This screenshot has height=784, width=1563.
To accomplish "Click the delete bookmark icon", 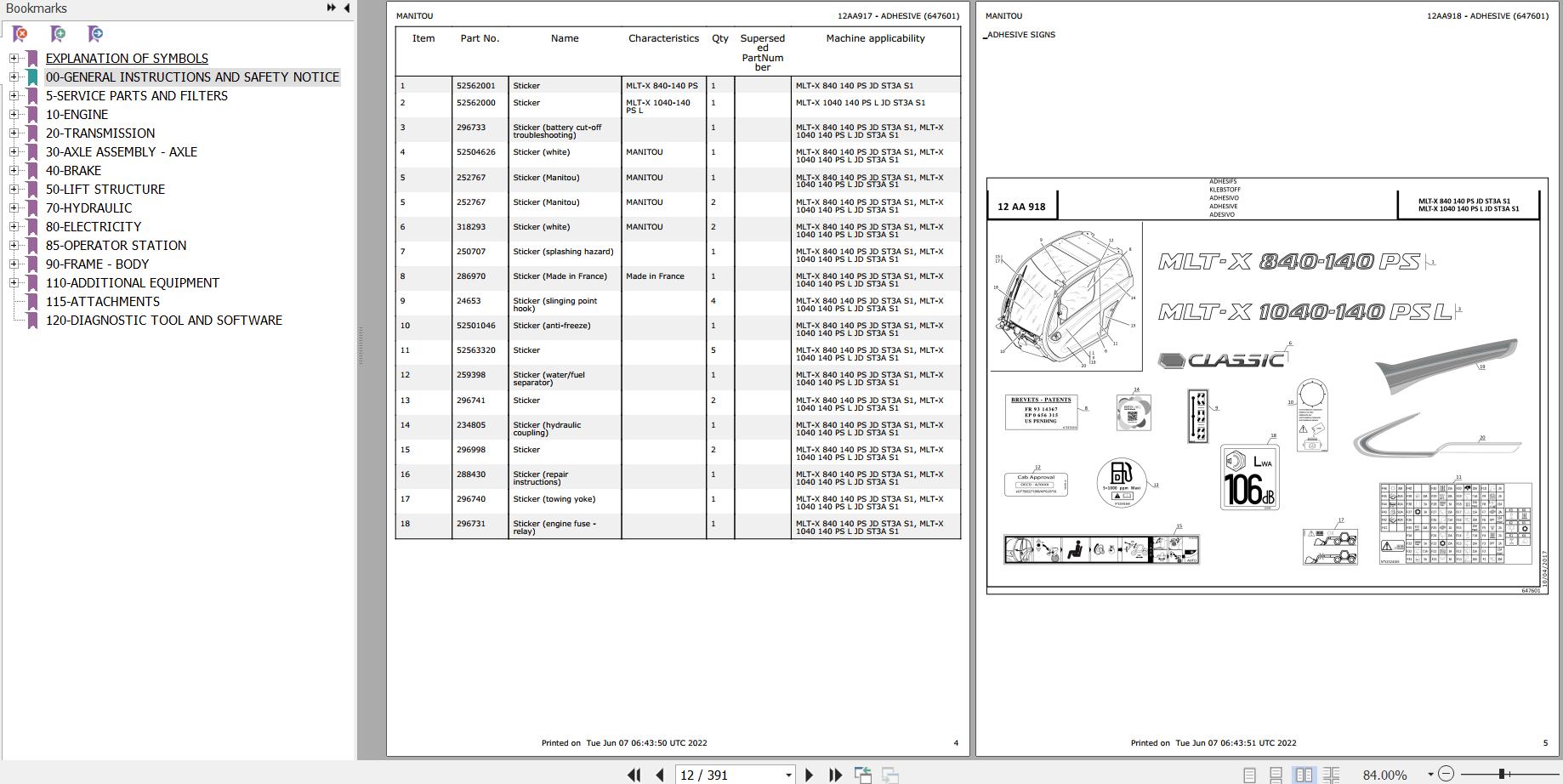I will pyautogui.click(x=20, y=34).
